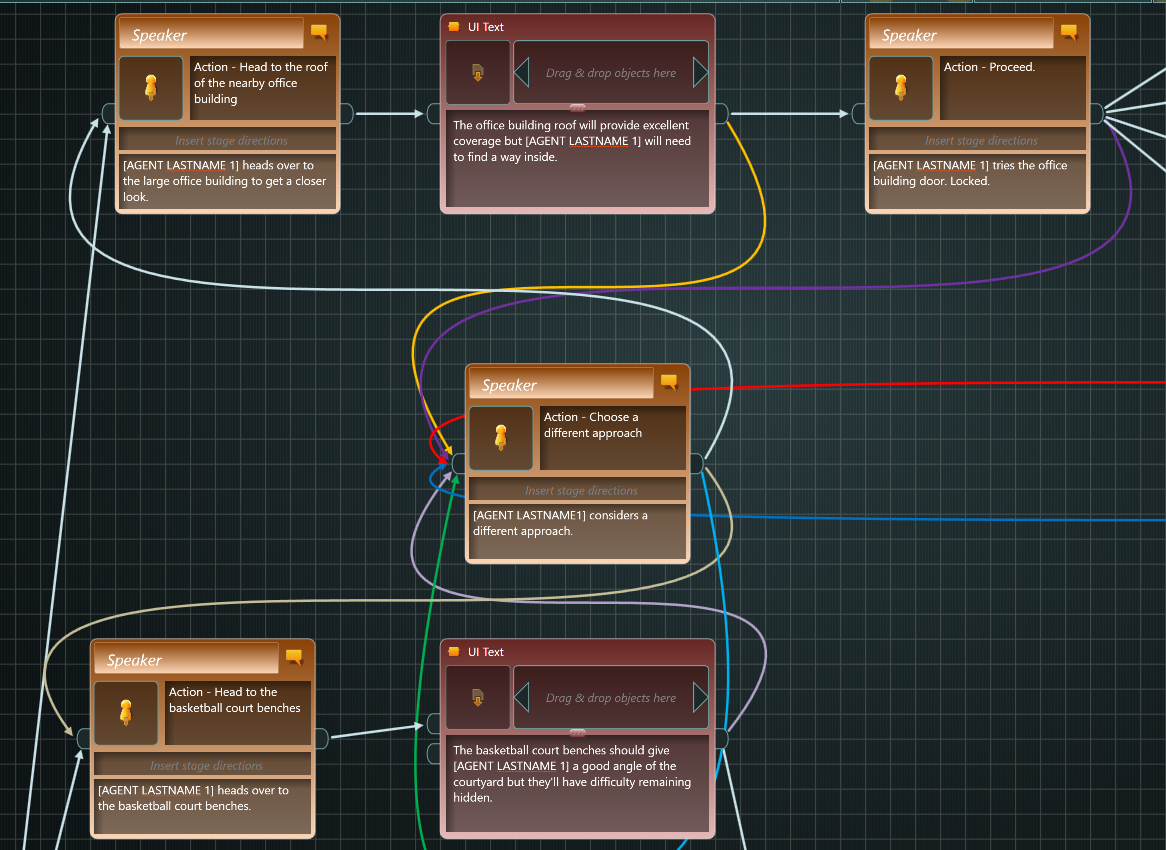The width and height of the screenshot is (1166, 850).
Task: Click 'Action - Head to the basketball court benches' text
Action: pyautogui.click(x=234, y=700)
